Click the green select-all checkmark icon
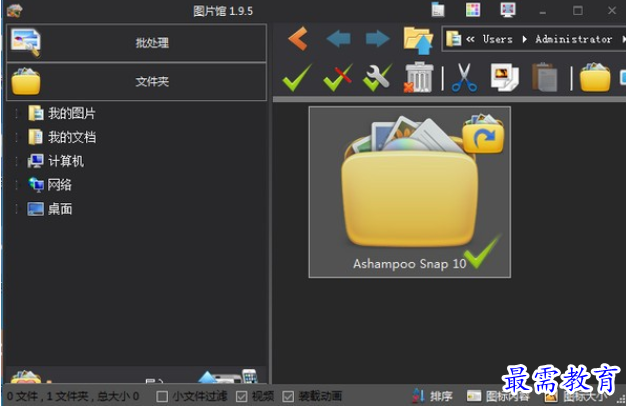This screenshot has width=626, height=411. [x=297, y=77]
